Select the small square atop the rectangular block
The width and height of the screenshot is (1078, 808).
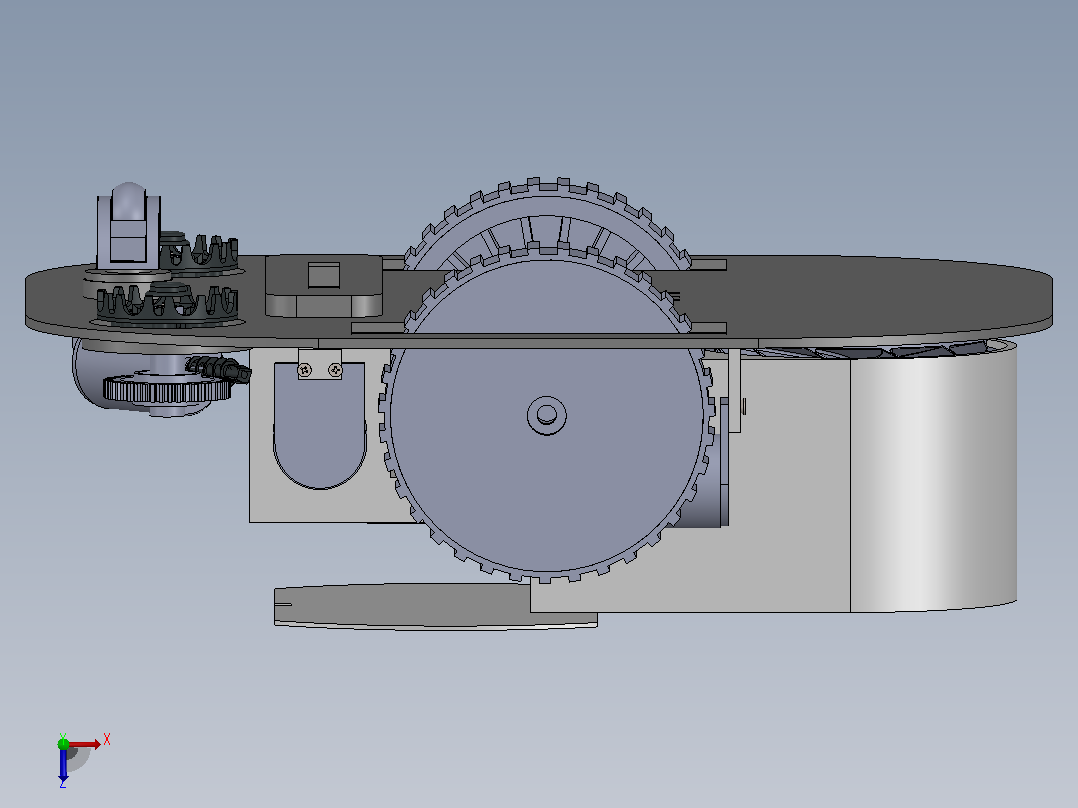click(324, 274)
